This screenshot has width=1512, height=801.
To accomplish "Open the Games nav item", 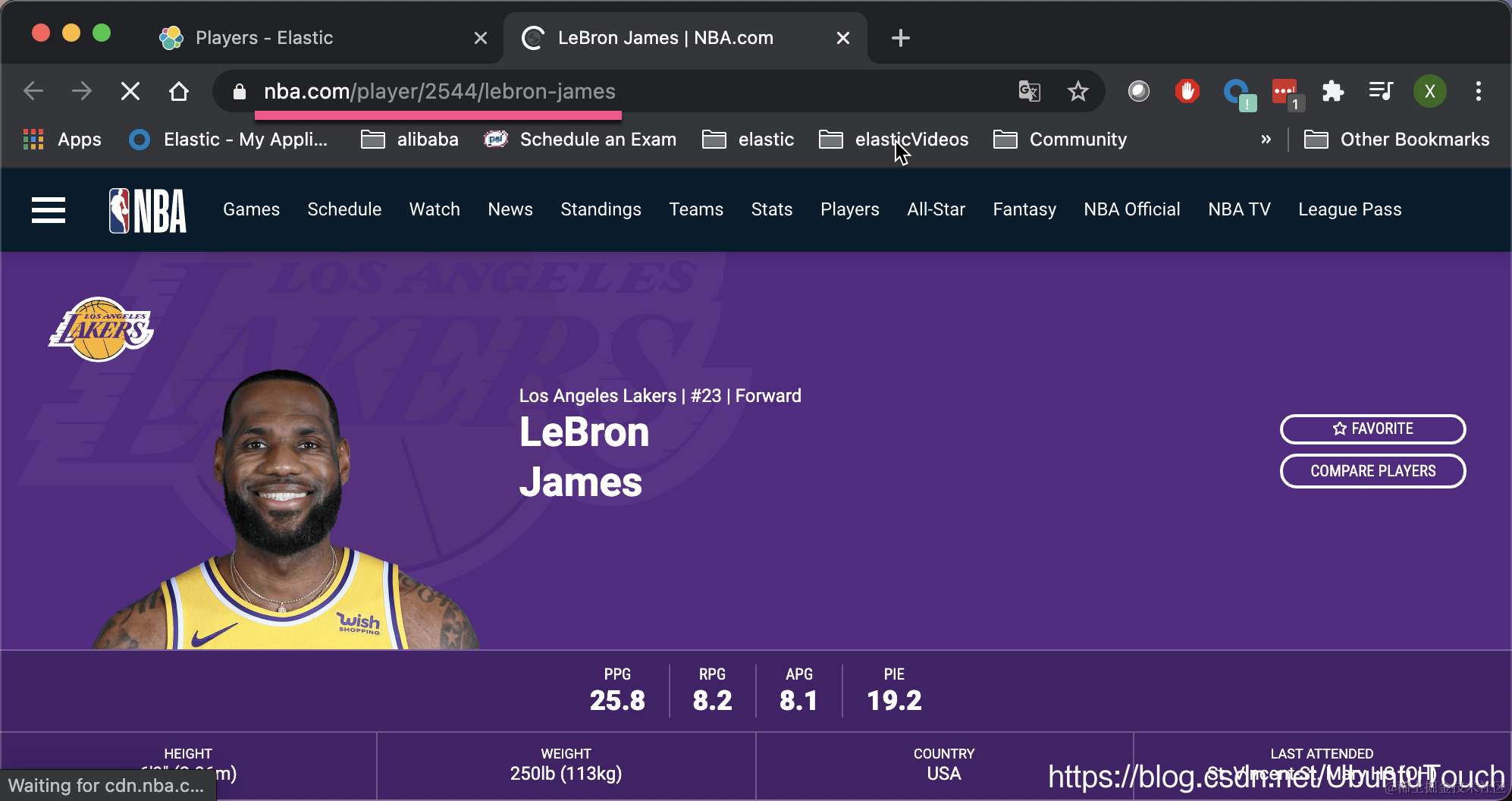I will coord(251,209).
